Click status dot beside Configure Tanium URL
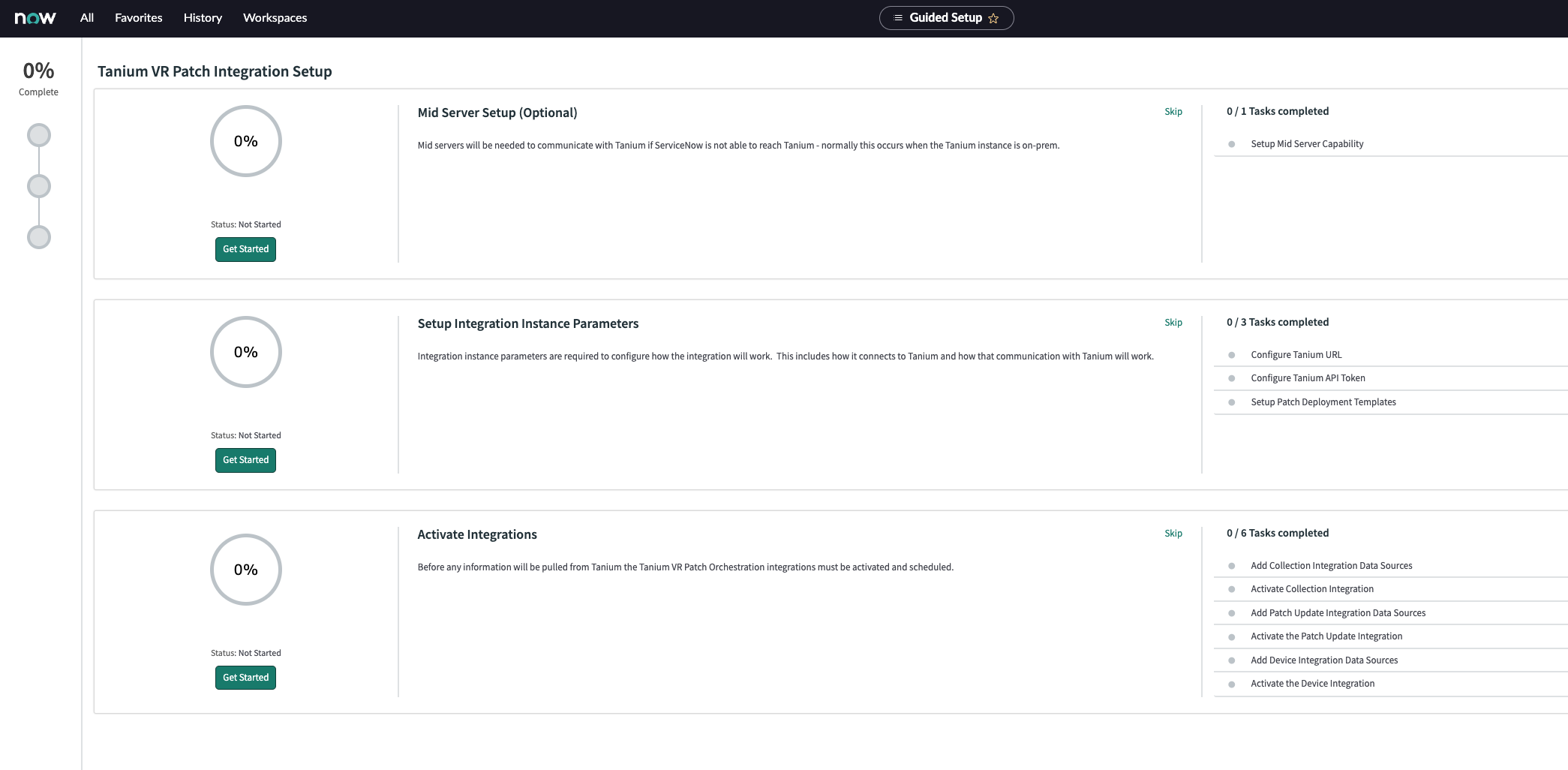This screenshot has width=1568, height=770. (1231, 355)
